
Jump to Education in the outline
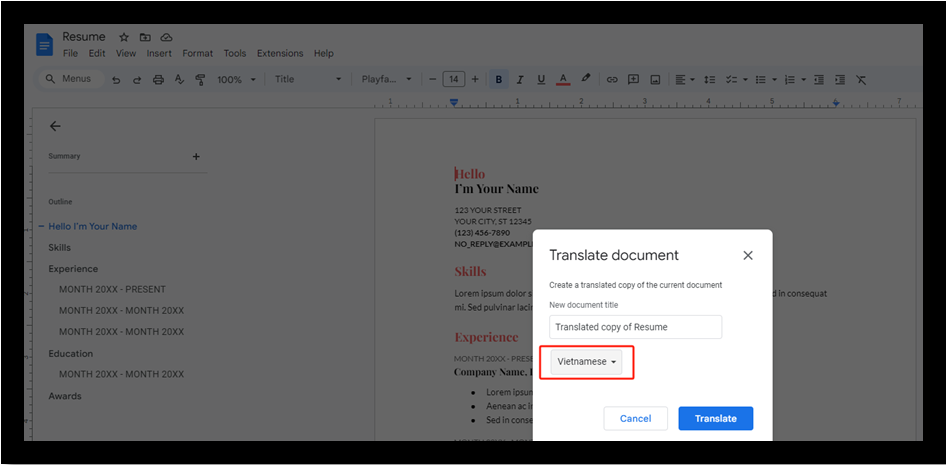click(71, 353)
